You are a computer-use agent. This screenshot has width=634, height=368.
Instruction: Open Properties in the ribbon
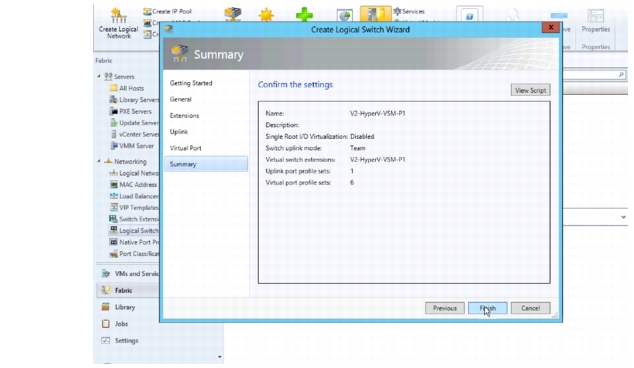click(596, 21)
